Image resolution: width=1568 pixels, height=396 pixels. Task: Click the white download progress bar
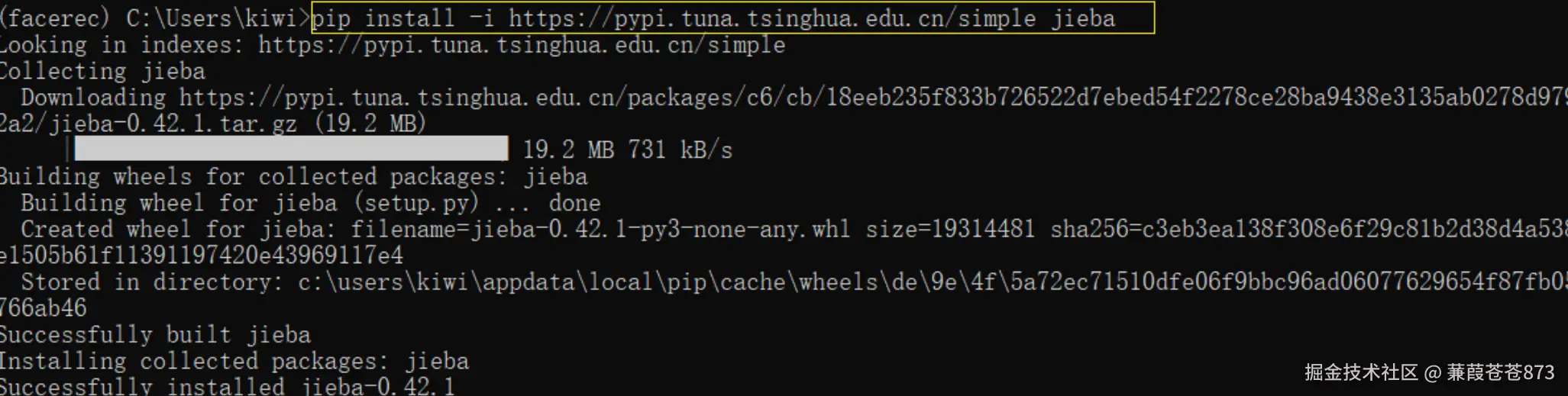[x=290, y=149]
